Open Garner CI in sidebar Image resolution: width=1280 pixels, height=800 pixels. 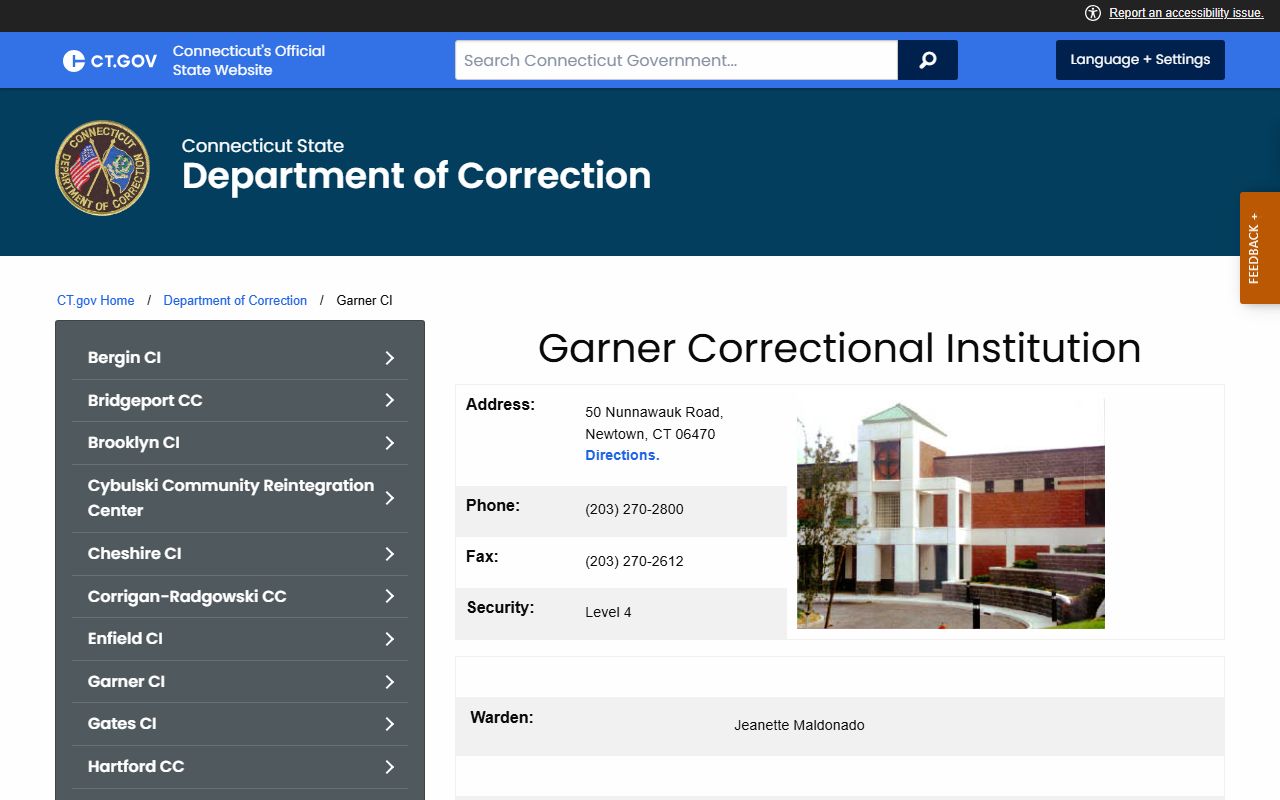(240, 682)
